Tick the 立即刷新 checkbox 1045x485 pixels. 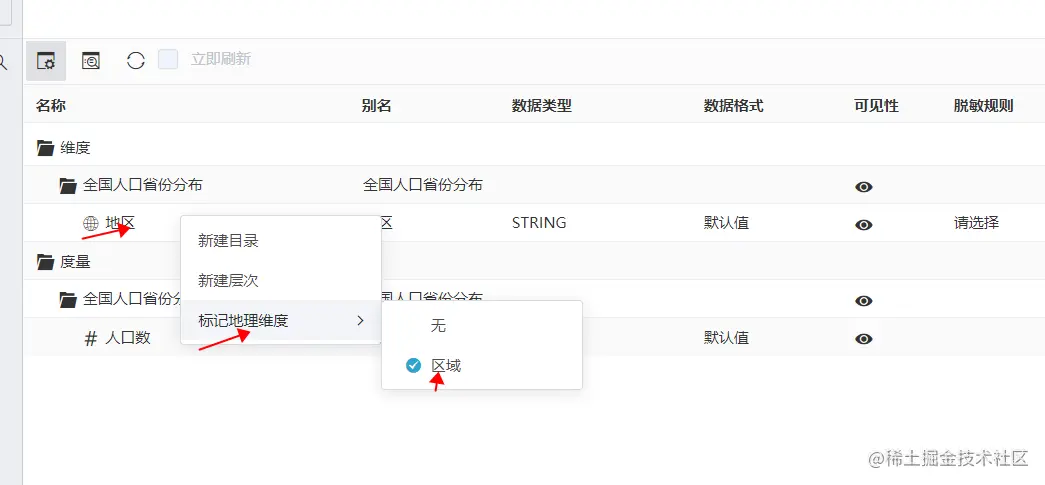tap(168, 59)
